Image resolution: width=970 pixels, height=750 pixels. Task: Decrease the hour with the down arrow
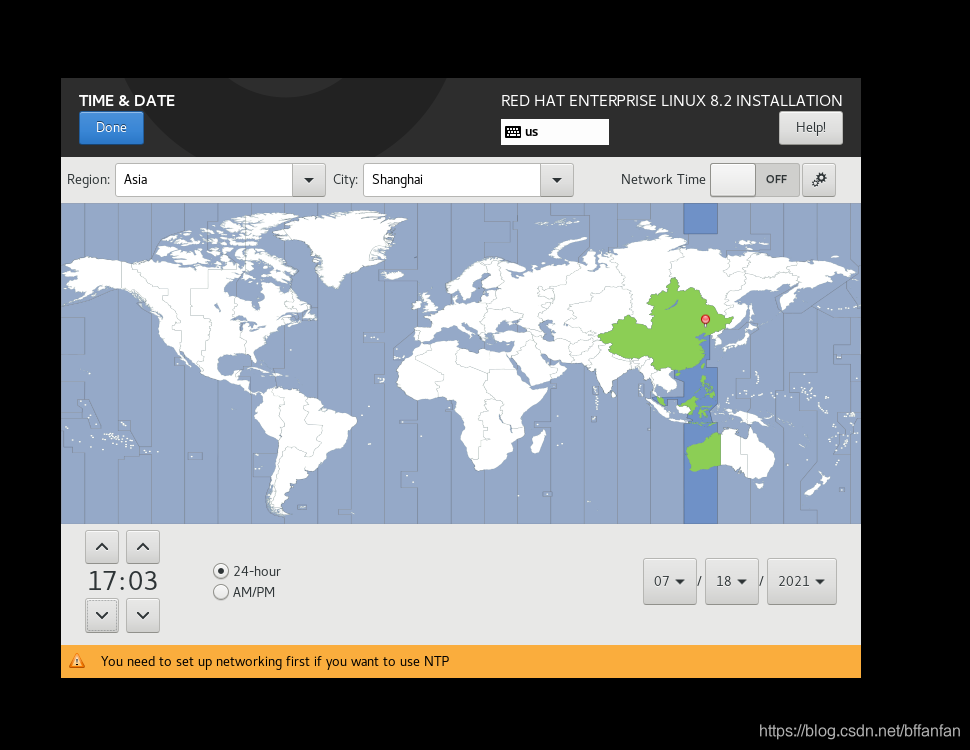point(102,615)
